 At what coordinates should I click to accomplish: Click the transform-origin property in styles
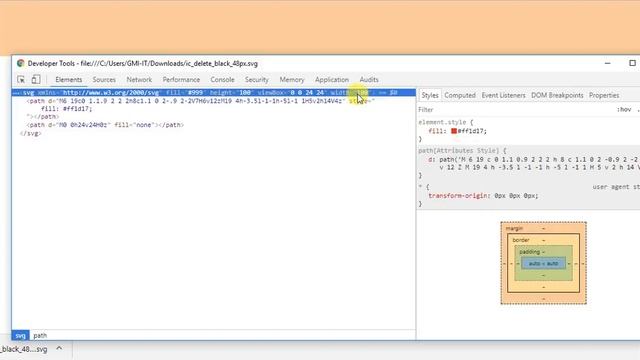[x=458, y=196]
